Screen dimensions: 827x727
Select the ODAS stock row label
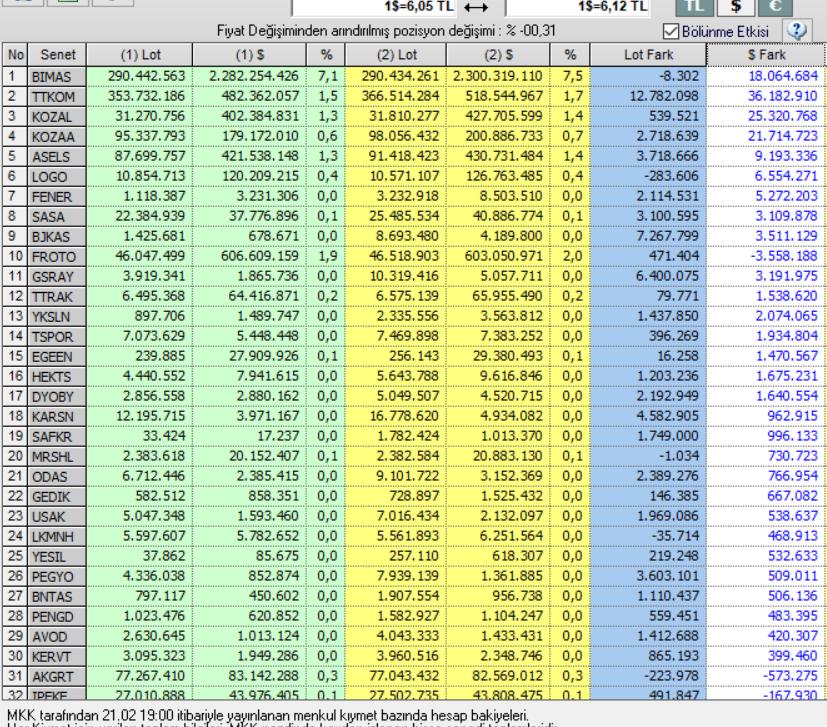(57, 477)
